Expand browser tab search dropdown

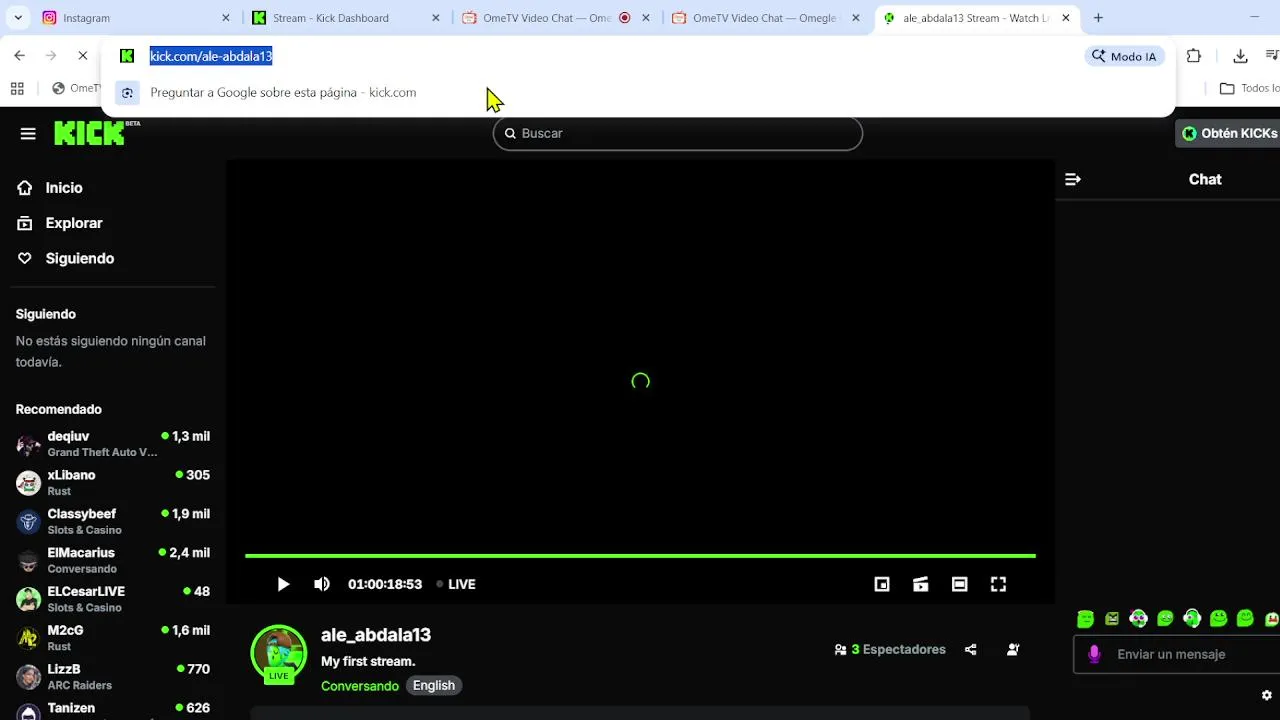[x=18, y=18]
